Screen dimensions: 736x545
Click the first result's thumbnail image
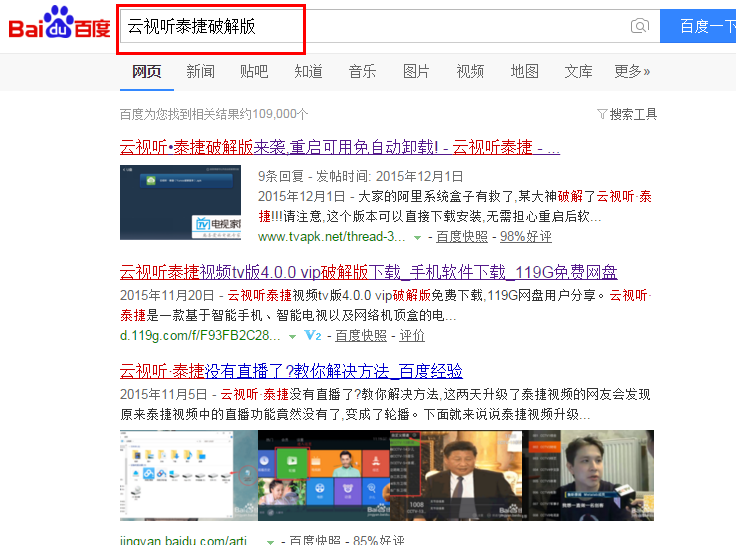coord(180,202)
